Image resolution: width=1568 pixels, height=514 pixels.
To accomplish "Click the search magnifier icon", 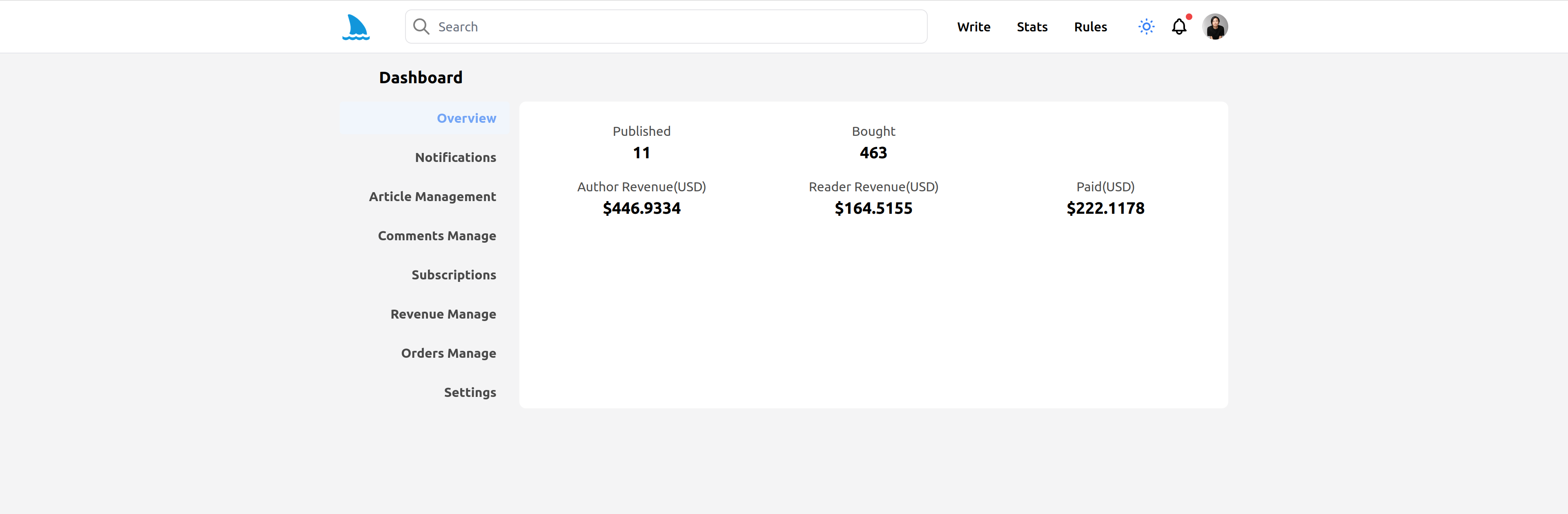I will coord(421,27).
